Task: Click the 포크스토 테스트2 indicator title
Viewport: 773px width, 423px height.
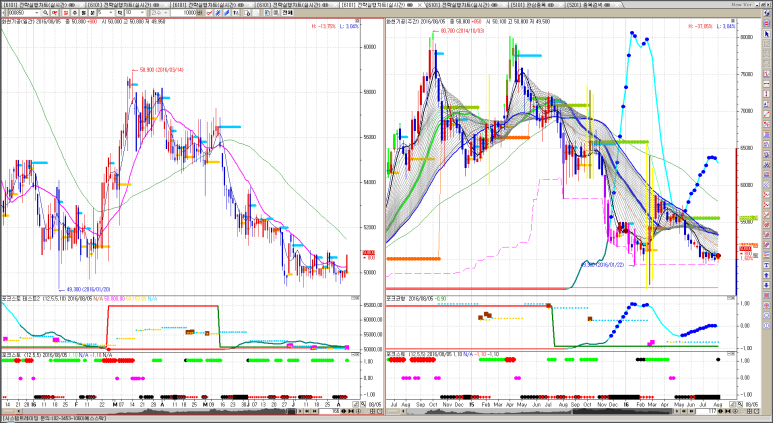Action: [x=21, y=298]
